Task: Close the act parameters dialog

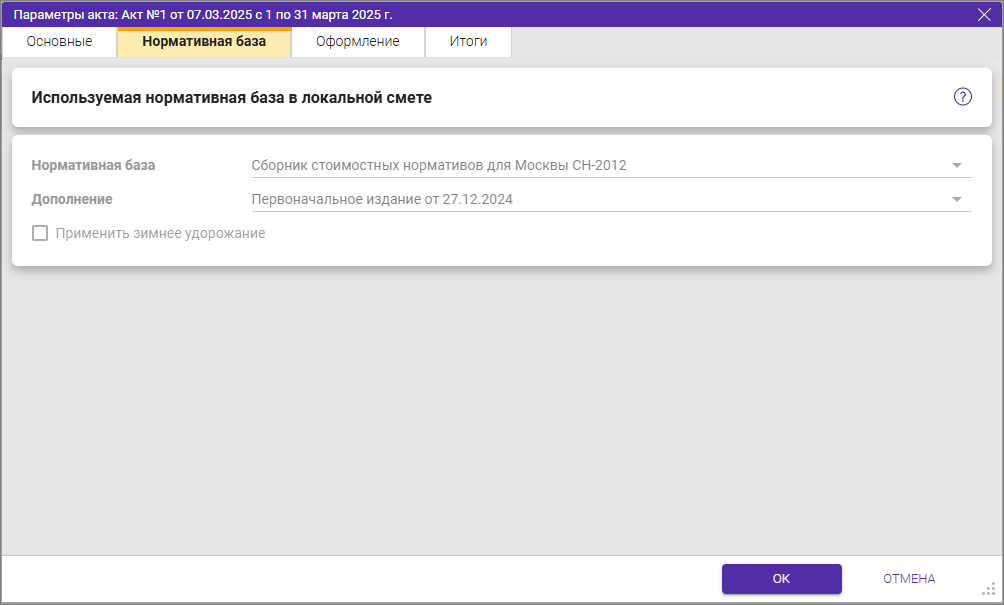Action: tap(983, 14)
